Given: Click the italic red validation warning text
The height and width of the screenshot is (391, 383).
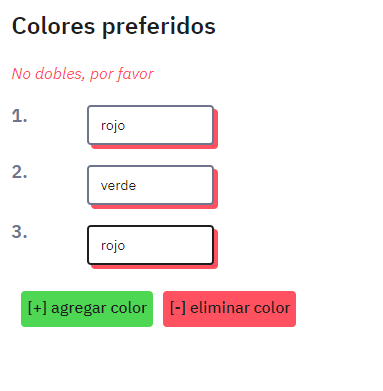Looking at the screenshot, I should pos(83,74).
